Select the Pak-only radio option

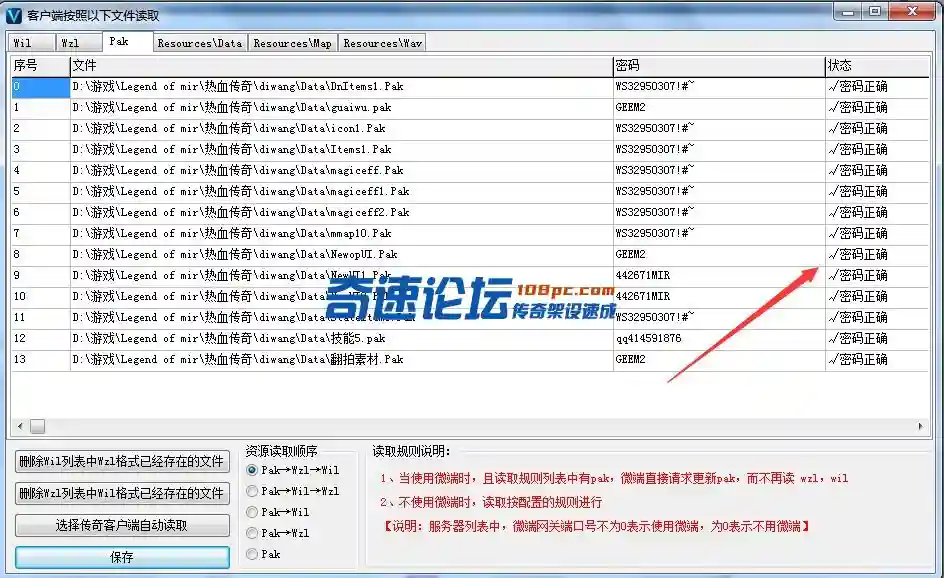point(264,554)
